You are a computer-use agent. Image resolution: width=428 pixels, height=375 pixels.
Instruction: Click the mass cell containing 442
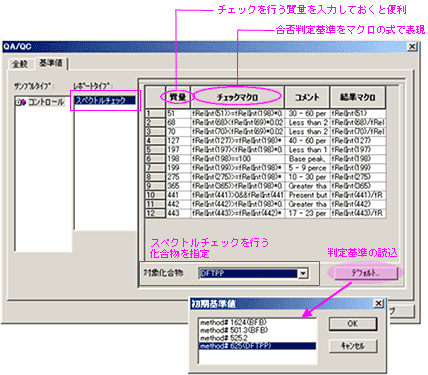tap(178, 204)
